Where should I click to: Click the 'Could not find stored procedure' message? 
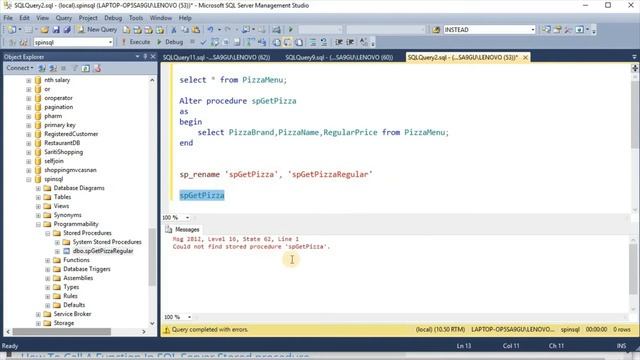[x=251, y=247]
